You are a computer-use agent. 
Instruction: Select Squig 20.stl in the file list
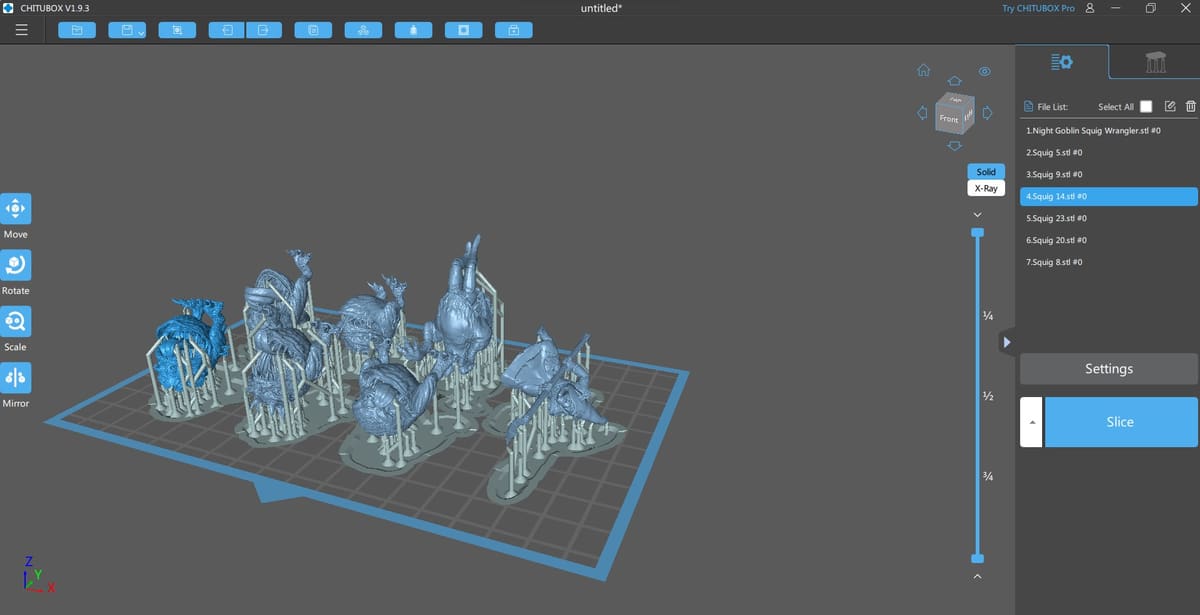[x=1109, y=240]
